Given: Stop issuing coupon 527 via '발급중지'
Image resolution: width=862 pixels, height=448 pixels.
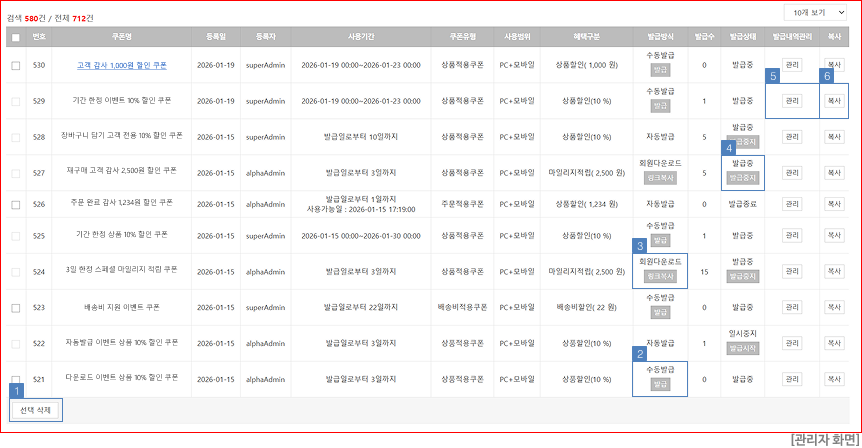Looking at the screenshot, I should coord(742,177).
